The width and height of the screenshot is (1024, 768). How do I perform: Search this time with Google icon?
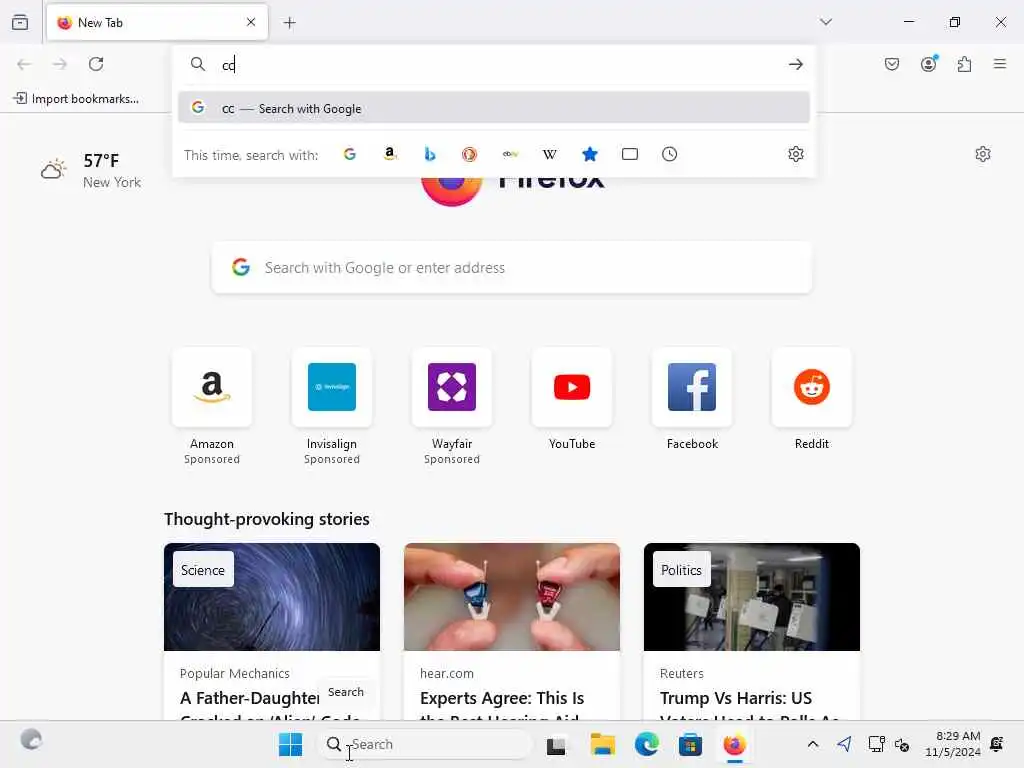[x=349, y=154]
